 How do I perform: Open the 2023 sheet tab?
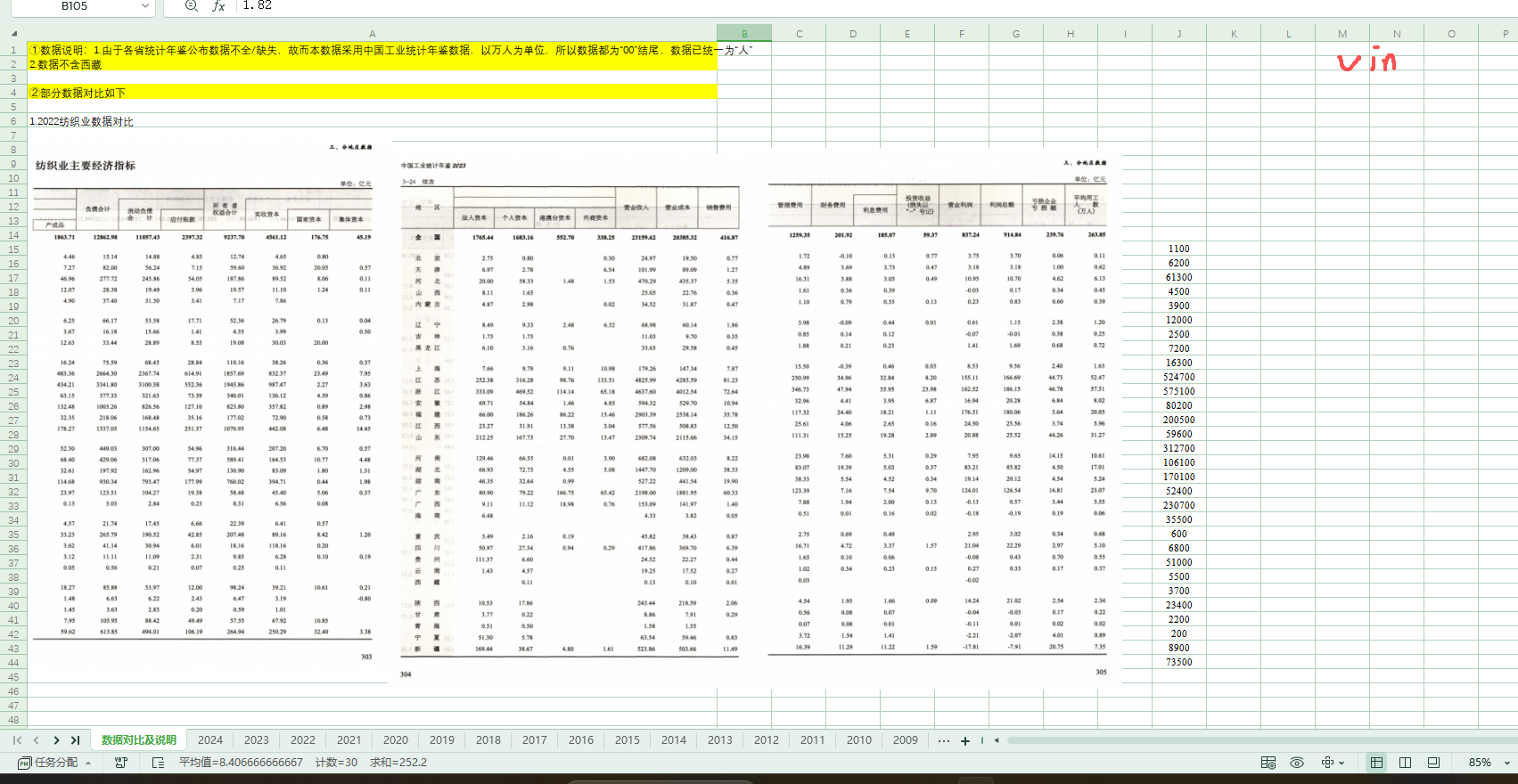(257, 740)
